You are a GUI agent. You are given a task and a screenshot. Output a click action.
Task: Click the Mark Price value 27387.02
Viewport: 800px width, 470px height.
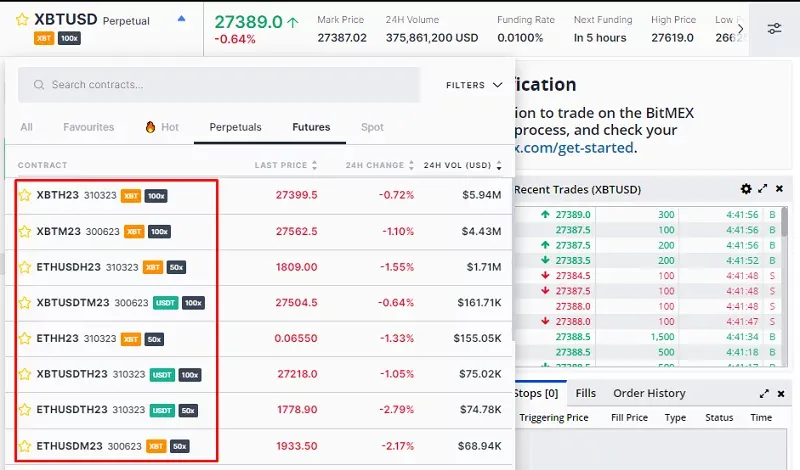click(342, 38)
